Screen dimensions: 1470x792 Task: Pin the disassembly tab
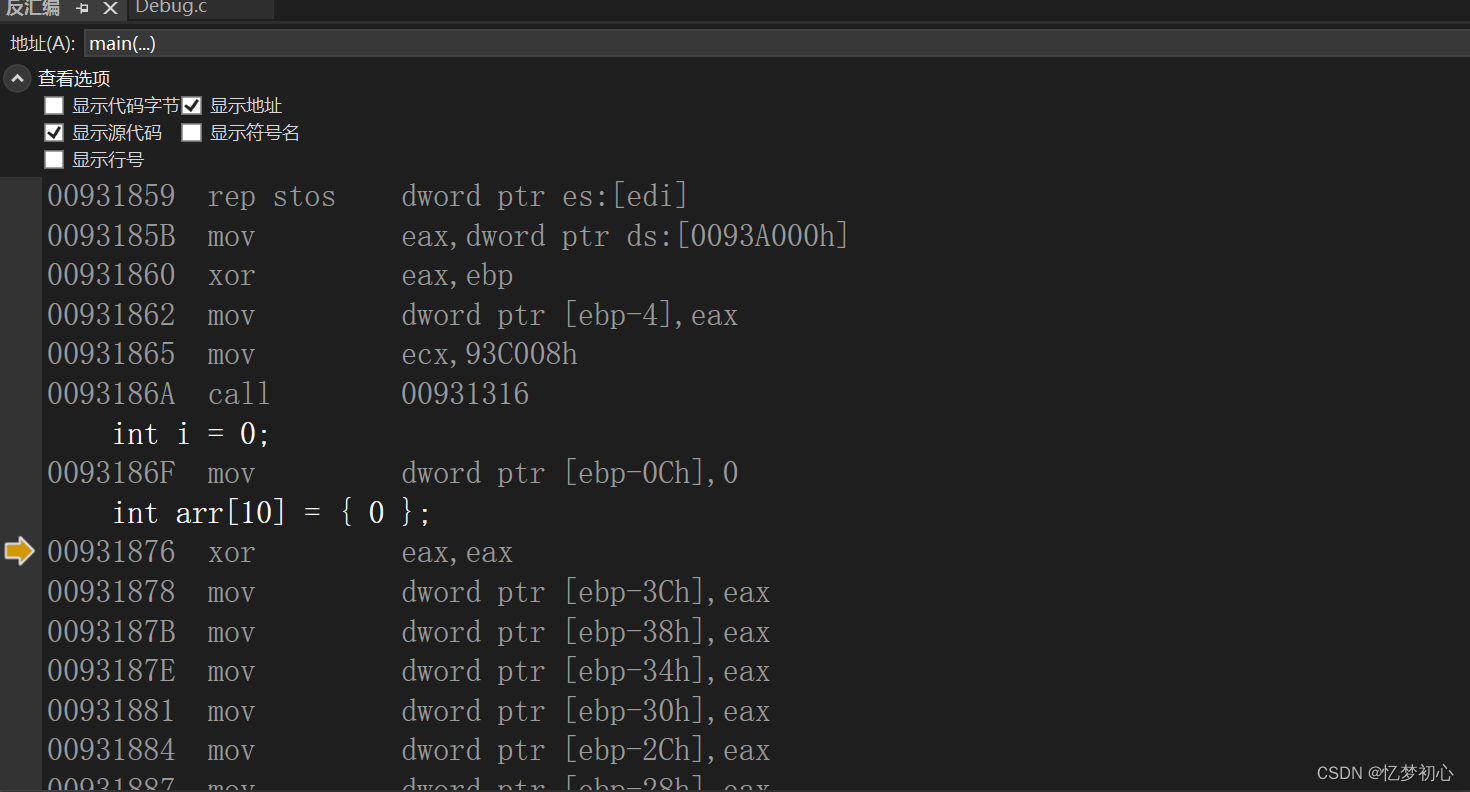(x=83, y=8)
